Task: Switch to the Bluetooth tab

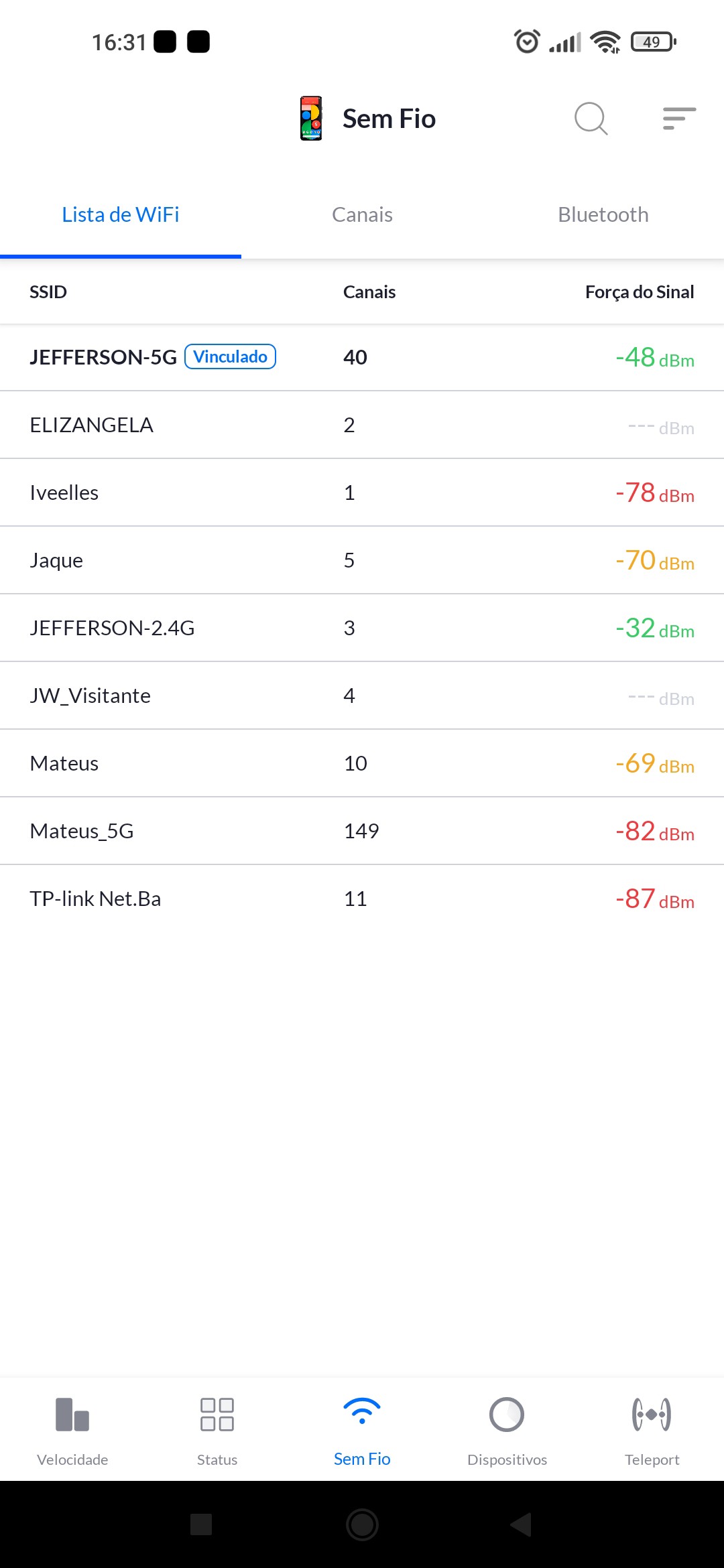Action: [603, 215]
